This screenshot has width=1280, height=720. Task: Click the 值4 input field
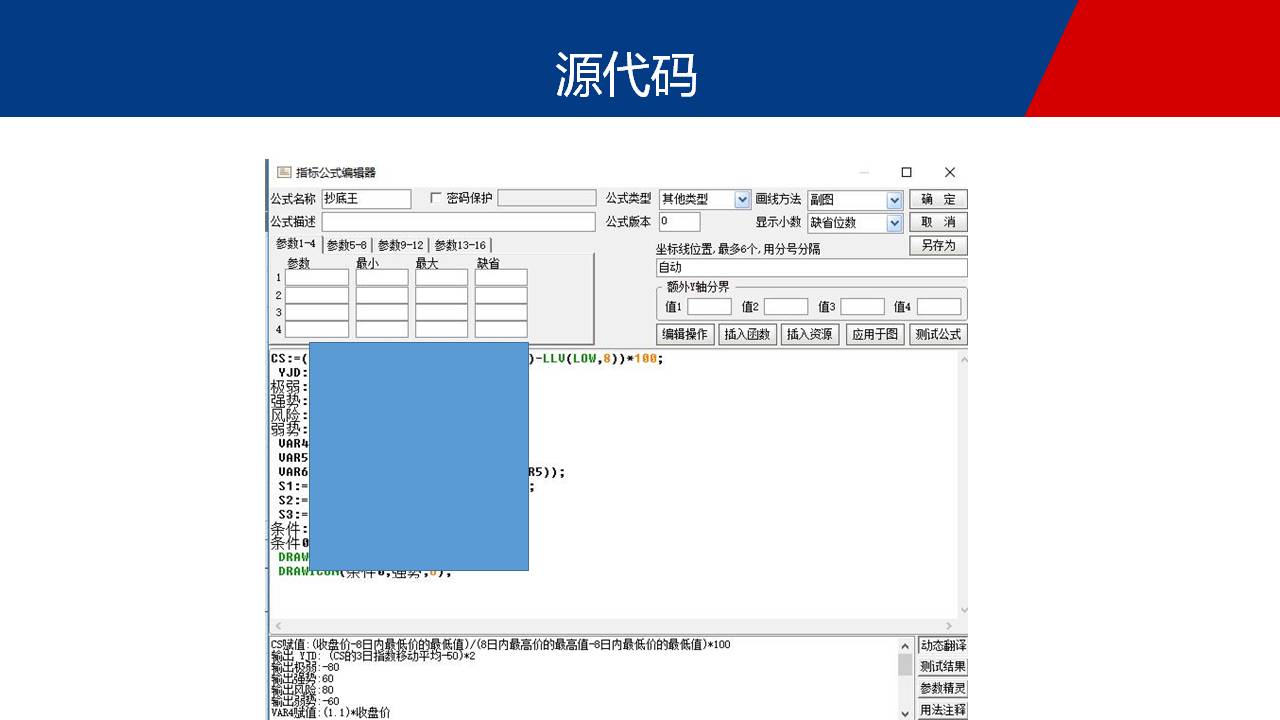(939, 307)
